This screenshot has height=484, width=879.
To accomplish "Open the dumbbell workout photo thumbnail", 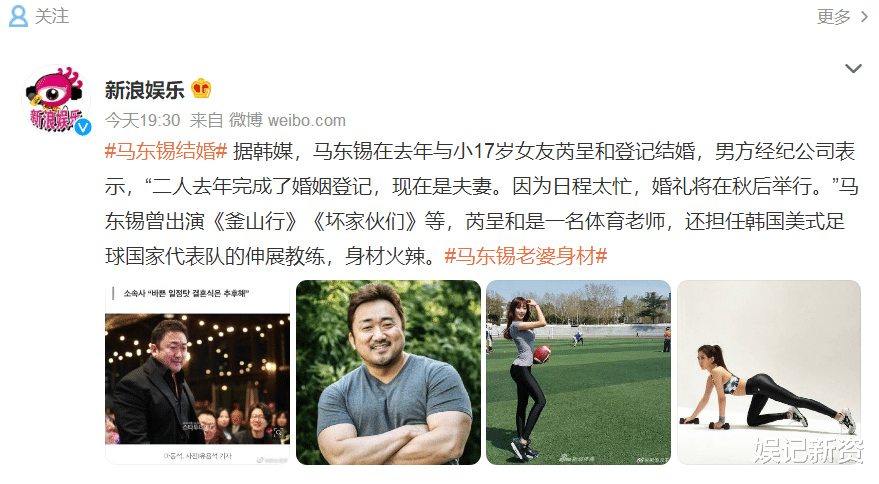I will pyautogui.click(x=769, y=372).
